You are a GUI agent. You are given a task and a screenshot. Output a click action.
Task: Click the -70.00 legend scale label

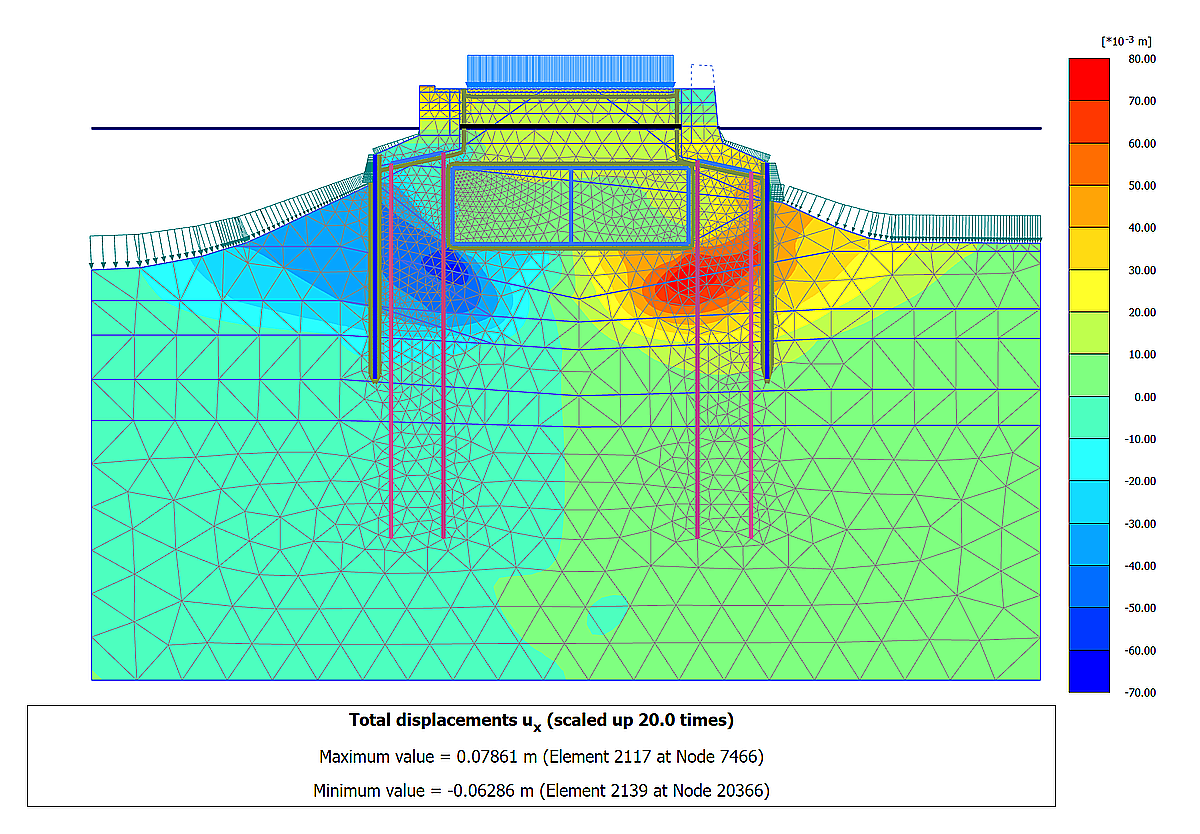(x=1140, y=693)
